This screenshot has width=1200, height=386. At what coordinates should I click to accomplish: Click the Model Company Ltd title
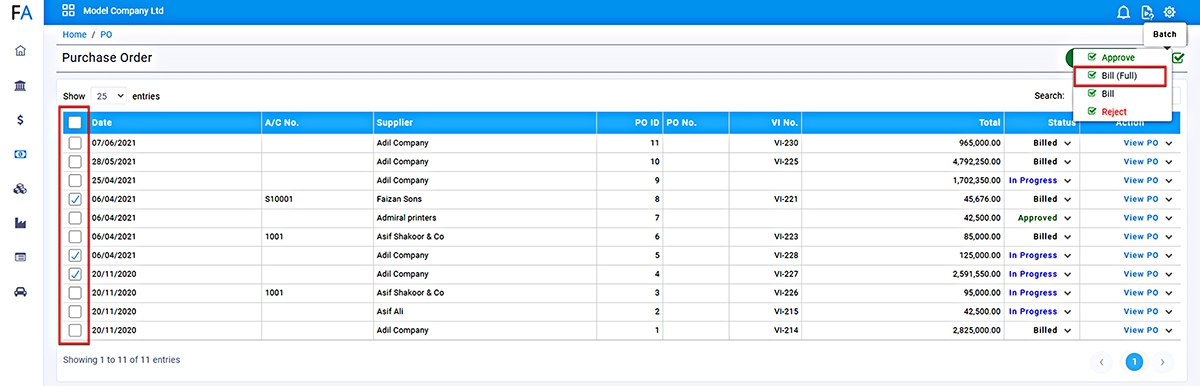pos(124,12)
